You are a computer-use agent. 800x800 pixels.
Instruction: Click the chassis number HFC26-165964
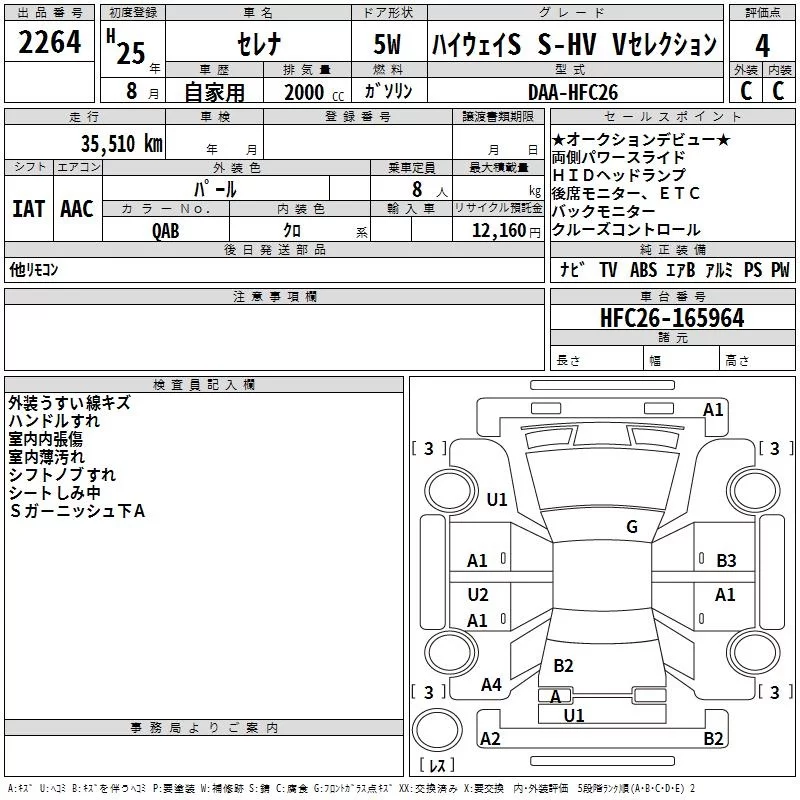(672, 318)
